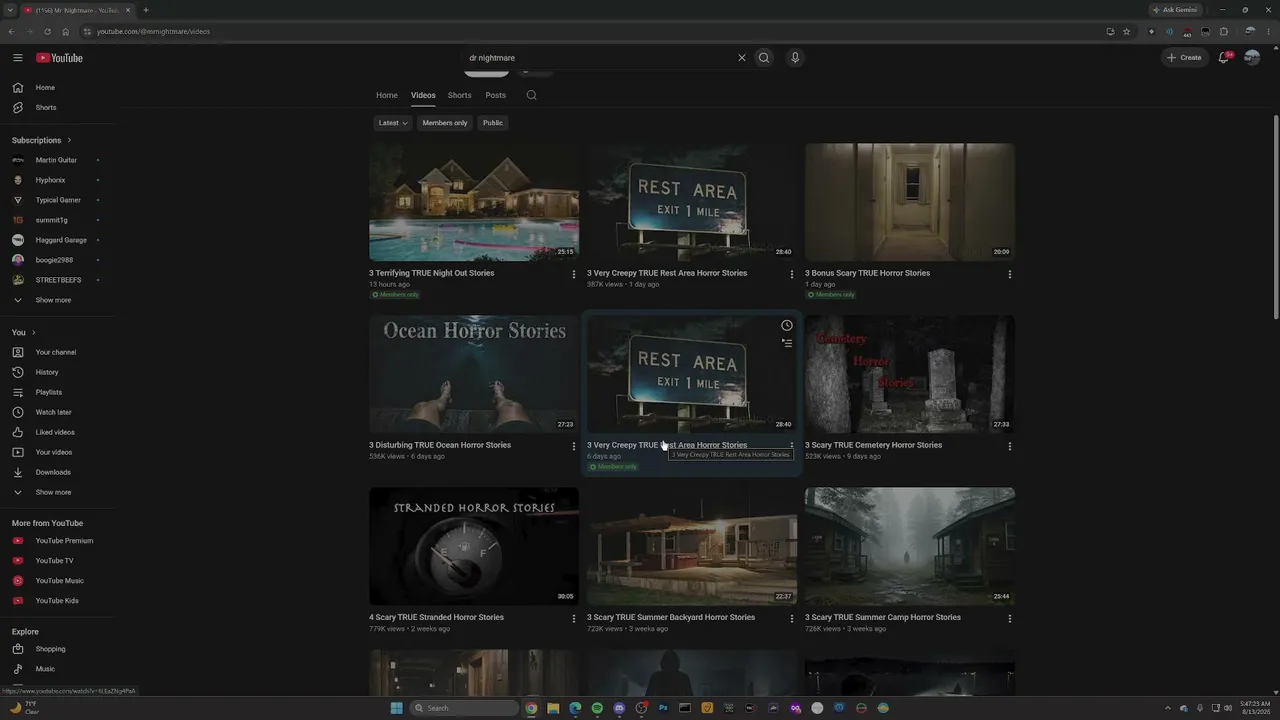Click the browser address bar URL
Viewport: 1280px width, 720px height.
point(154,31)
